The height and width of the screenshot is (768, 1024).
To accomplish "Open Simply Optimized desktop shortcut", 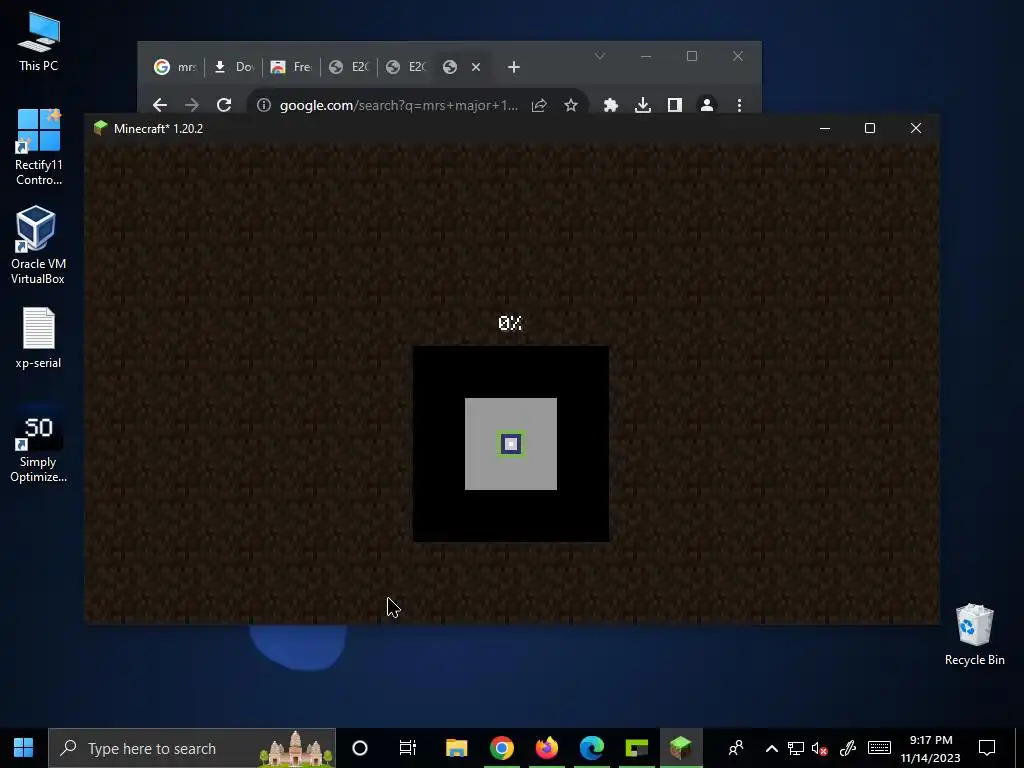I will [38, 447].
